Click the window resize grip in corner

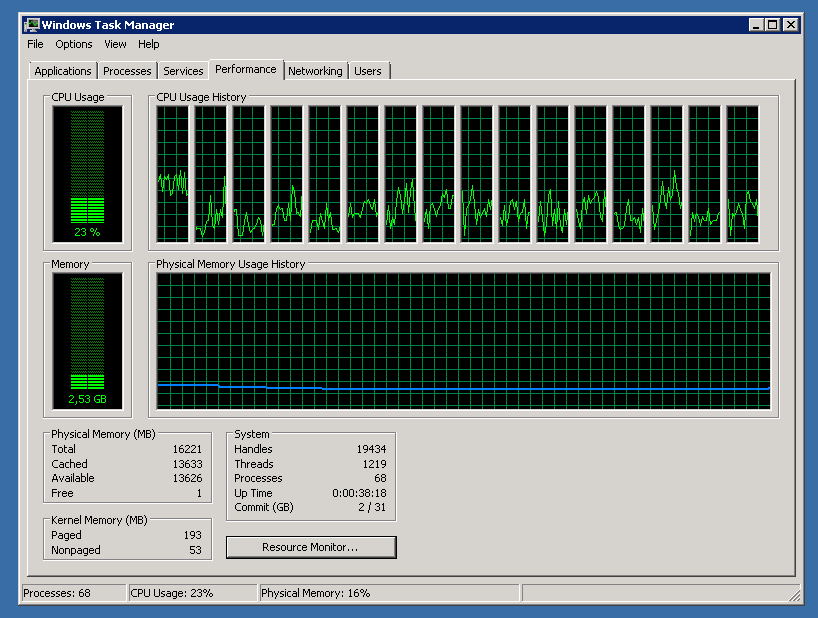click(x=795, y=595)
